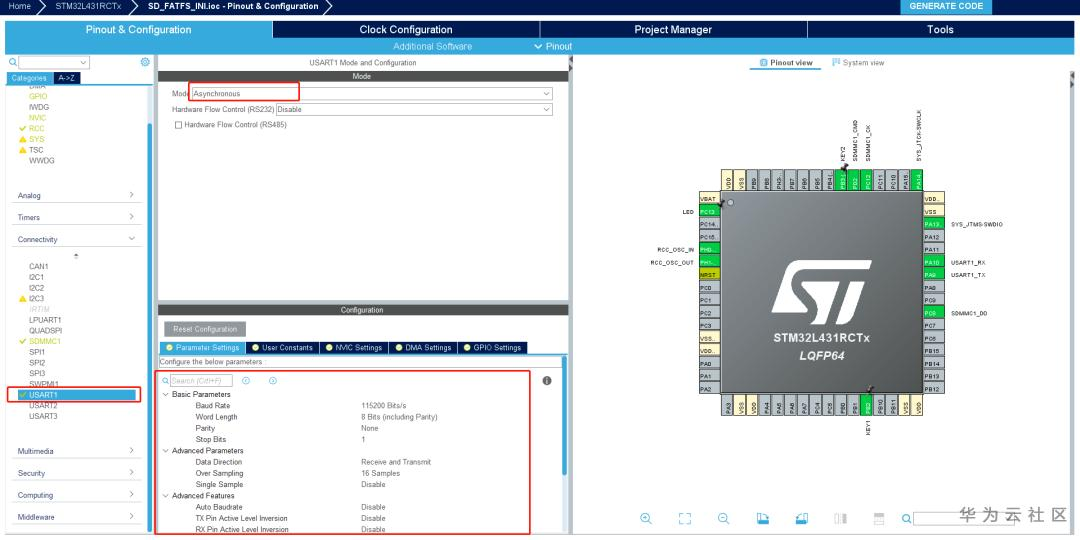
Task: Open the Mode Asynchronous dropdown
Action: pyautogui.click(x=372, y=93)
